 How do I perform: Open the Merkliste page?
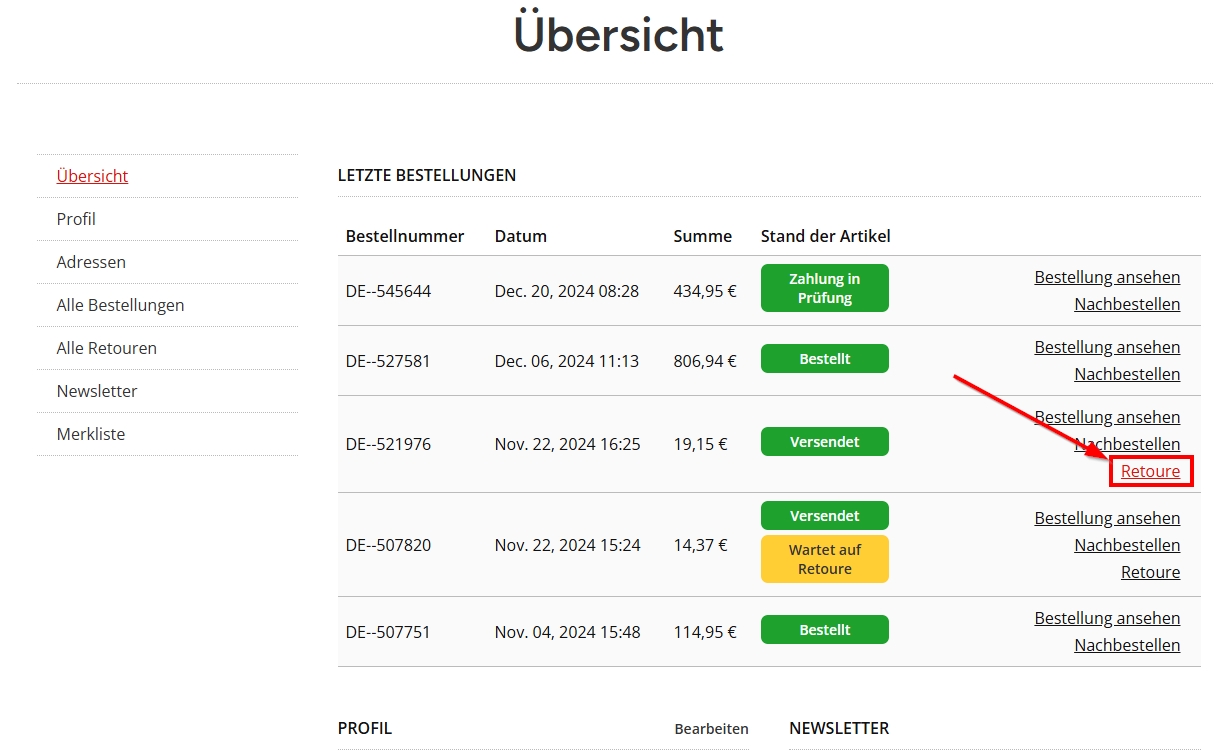pos(90,433)
